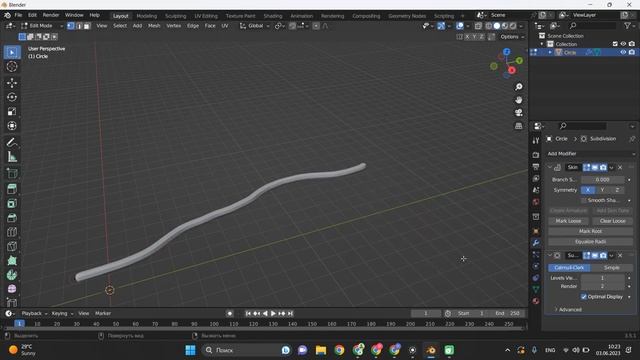Image resolution: width=640 pixels, height=360 pixels.
Task: Pick the Loop Cut tool
Action: coord(12,232)
